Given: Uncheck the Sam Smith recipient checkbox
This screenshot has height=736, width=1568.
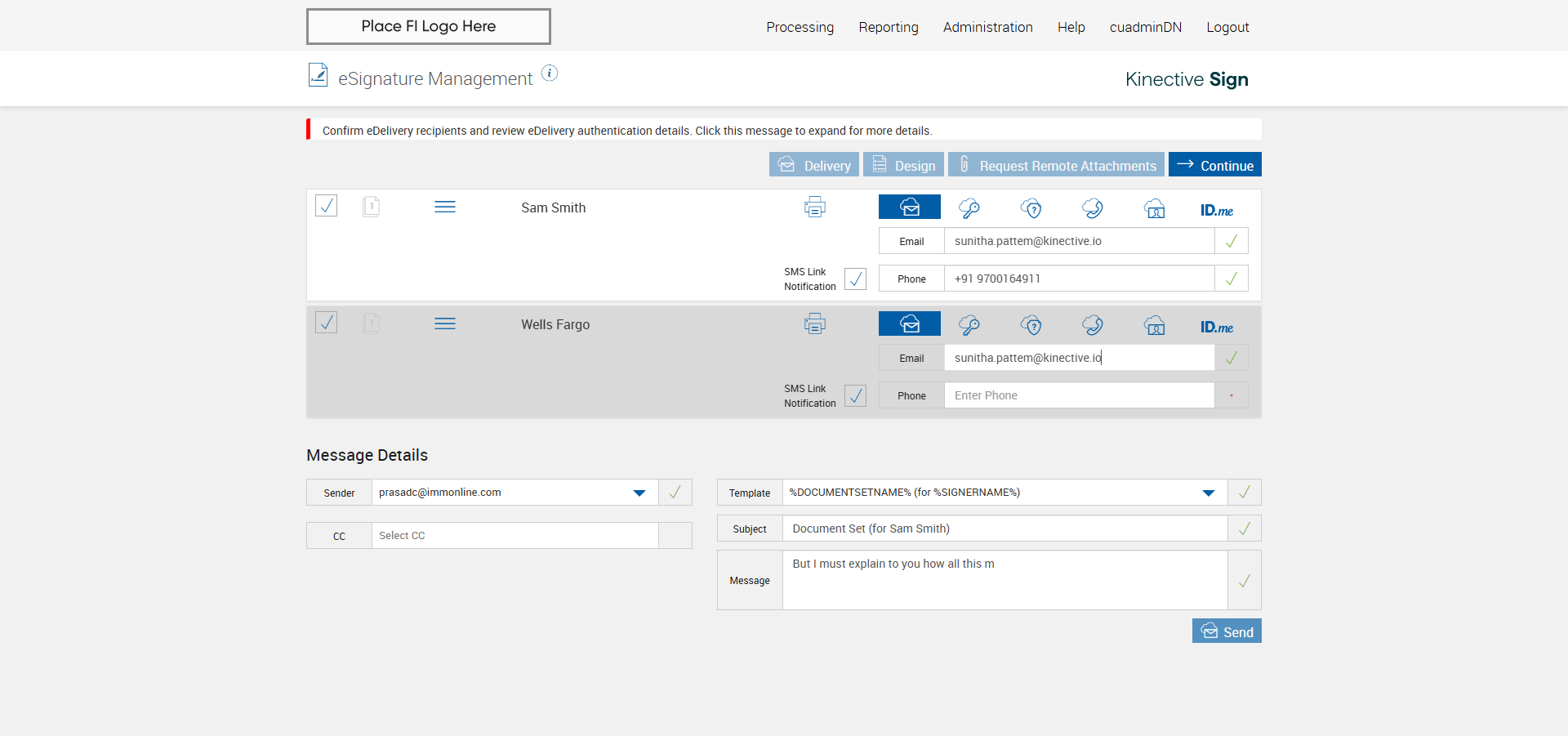Looking at the screenshot, I should click(x=327, y=206).
